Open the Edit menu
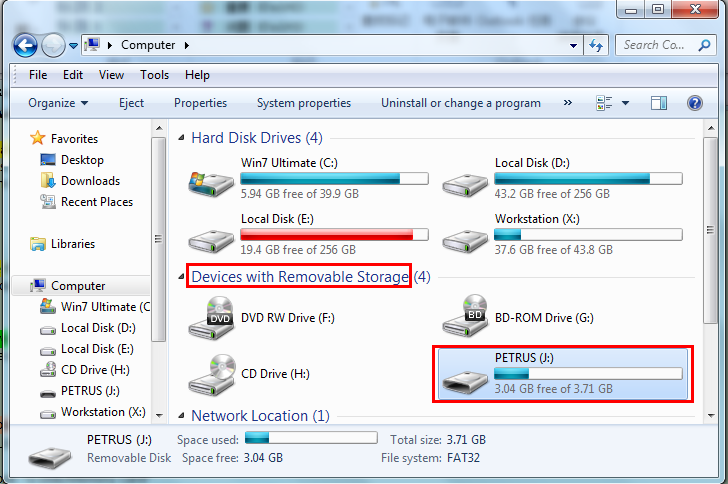 73,75
